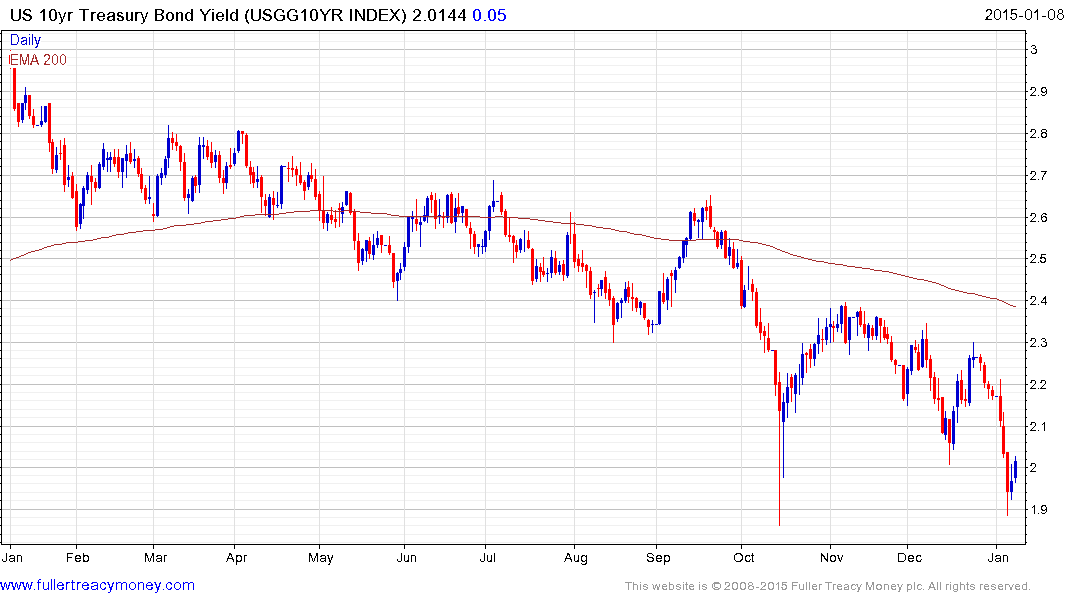Image resolution: width=1075 pixels, height=600 pixels.
Task: Click the 'May' month axis label
Action: (x=321, y=557)
